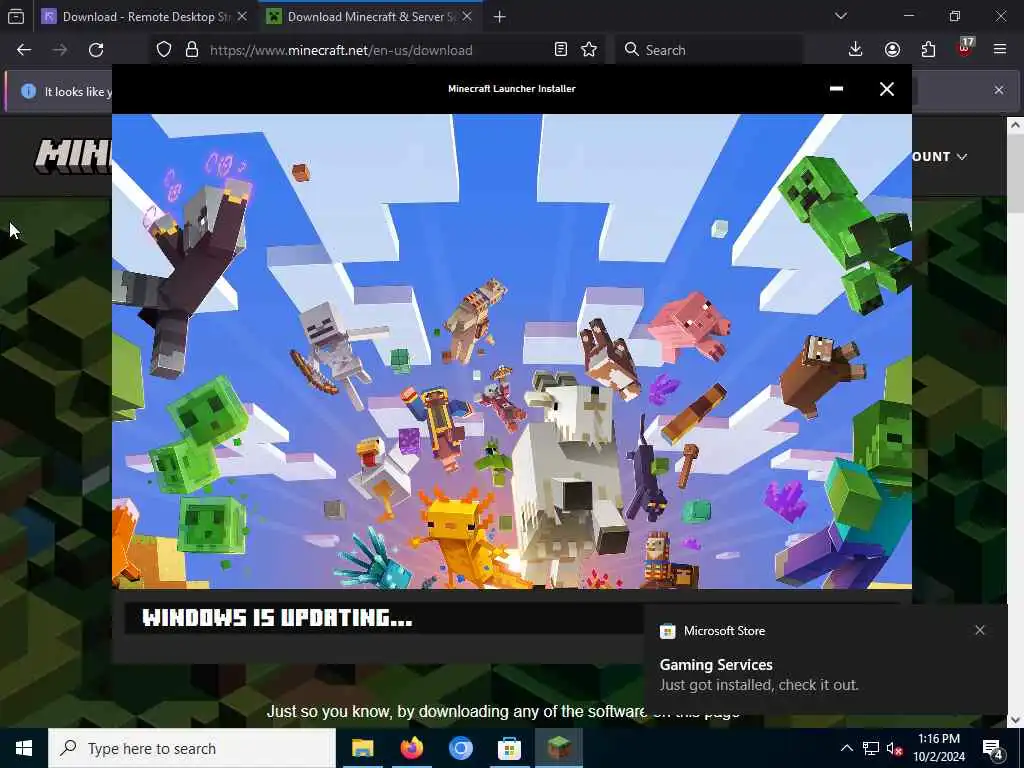The height and width of the screenshot is (768, 1024).
Task: Expand the list all tabs dropdown
Action: coord(841,16)
